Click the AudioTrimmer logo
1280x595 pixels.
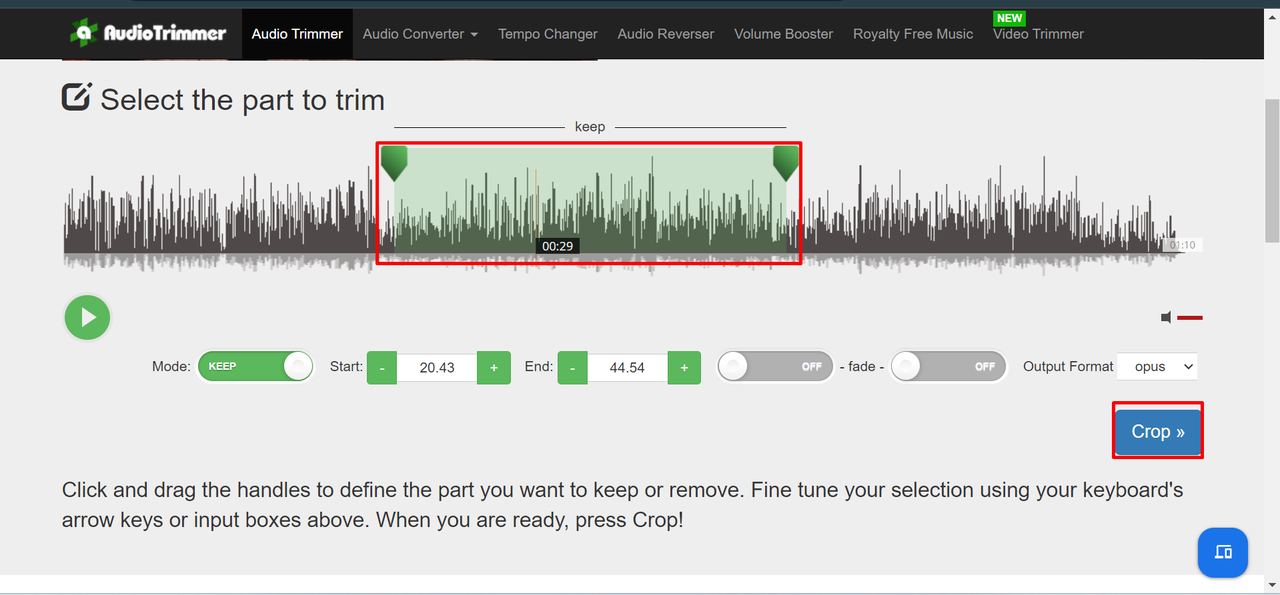point(148,33)
